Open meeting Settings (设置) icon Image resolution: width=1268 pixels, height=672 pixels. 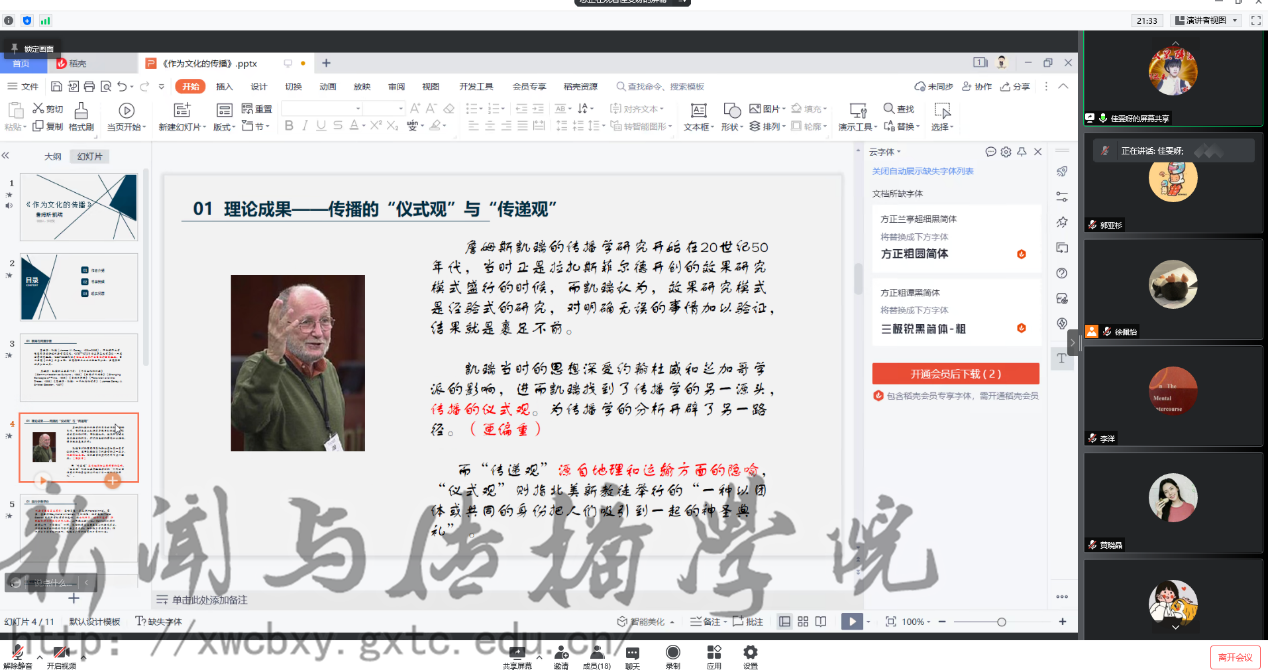[x=750, y=656]
